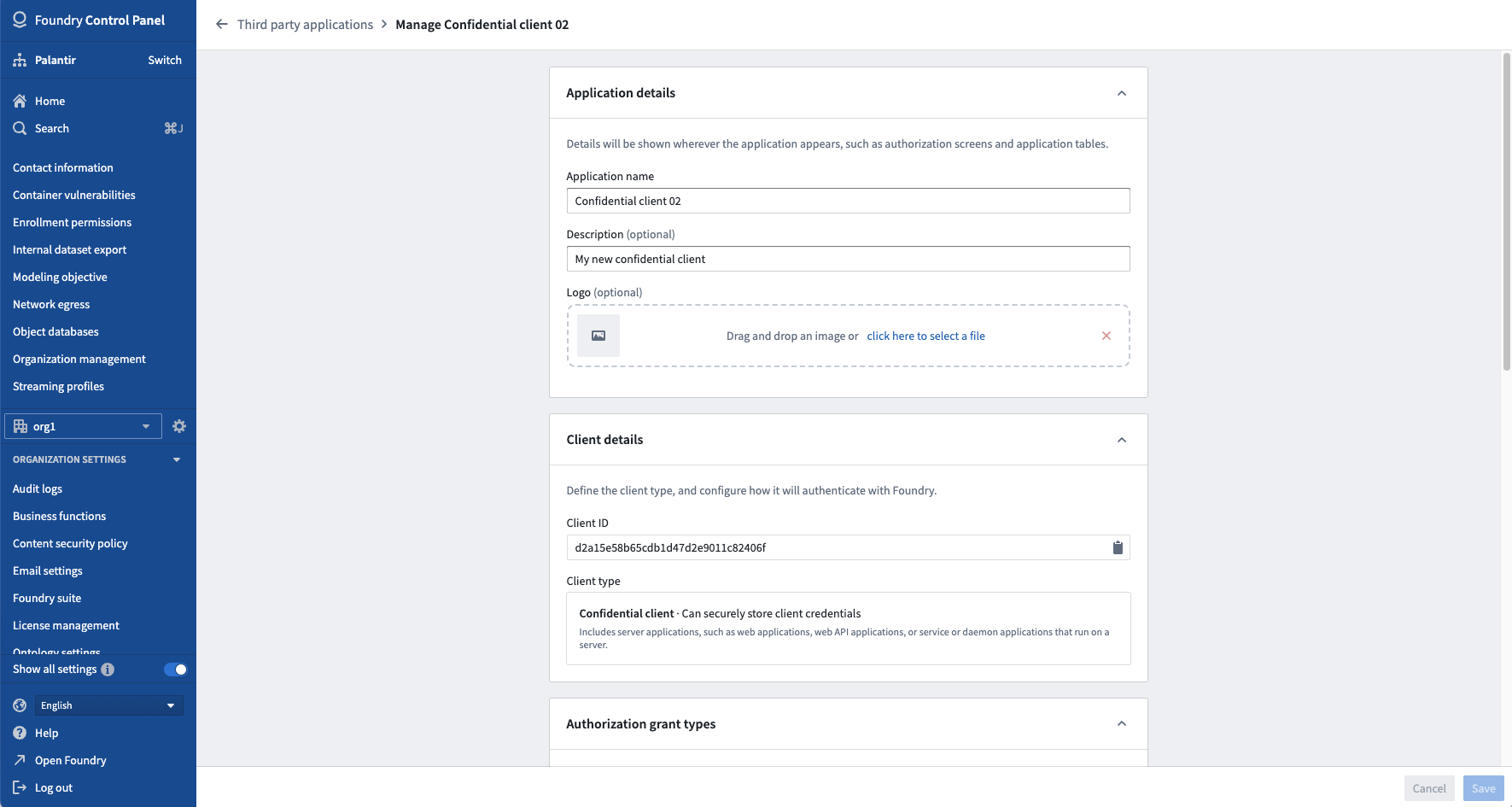Click the Application name input field
The image size is (1512, 807).
pyautogui.click(x=848, y=201)
